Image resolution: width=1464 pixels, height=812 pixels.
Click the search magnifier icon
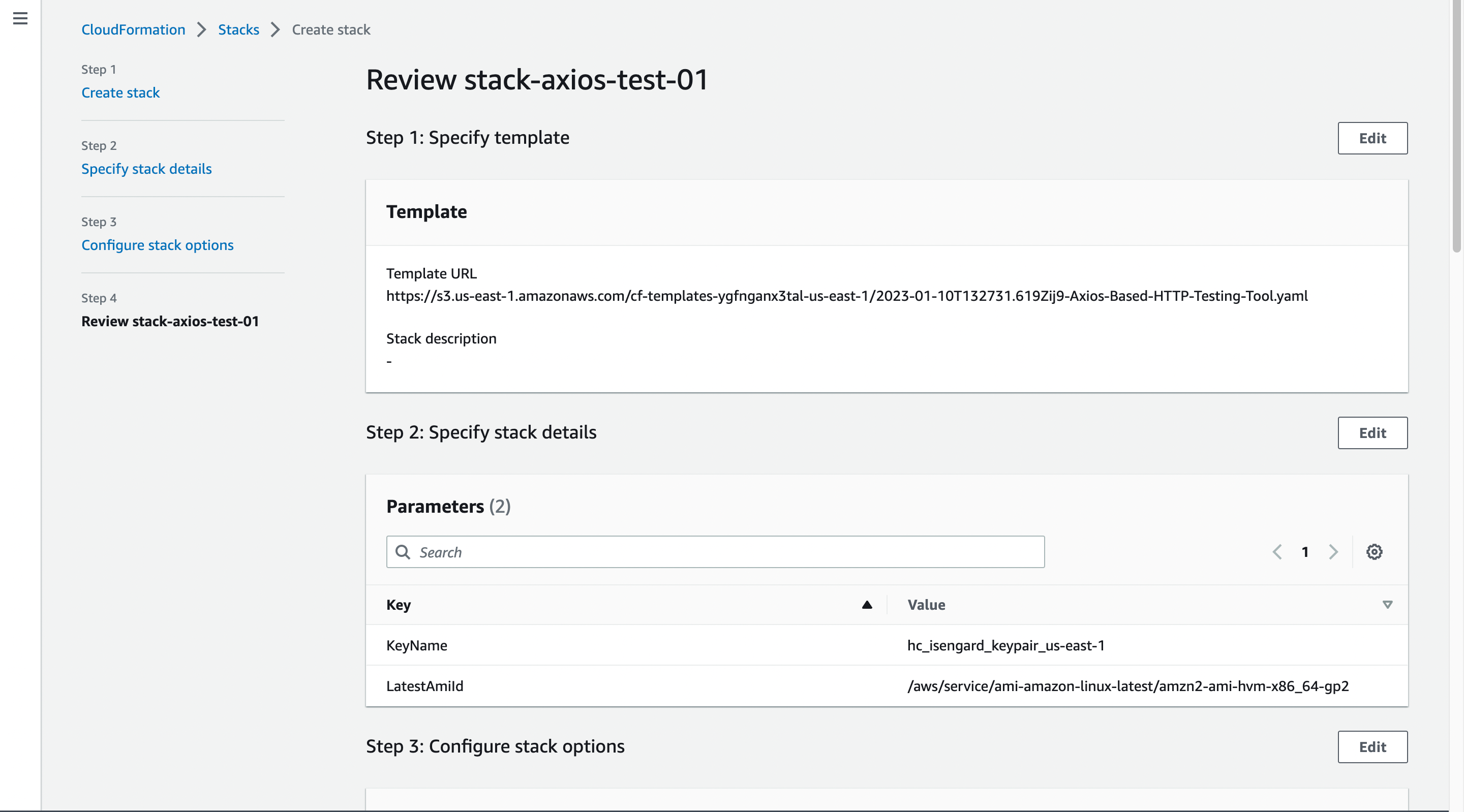click(x=403, y=552)
